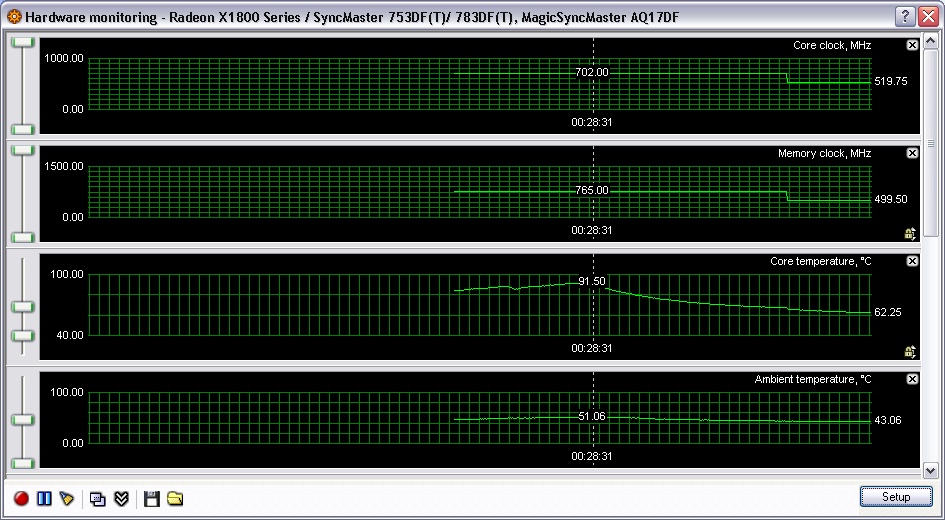Click the 91.50 value on Core temperature graph

click(592, 281)
